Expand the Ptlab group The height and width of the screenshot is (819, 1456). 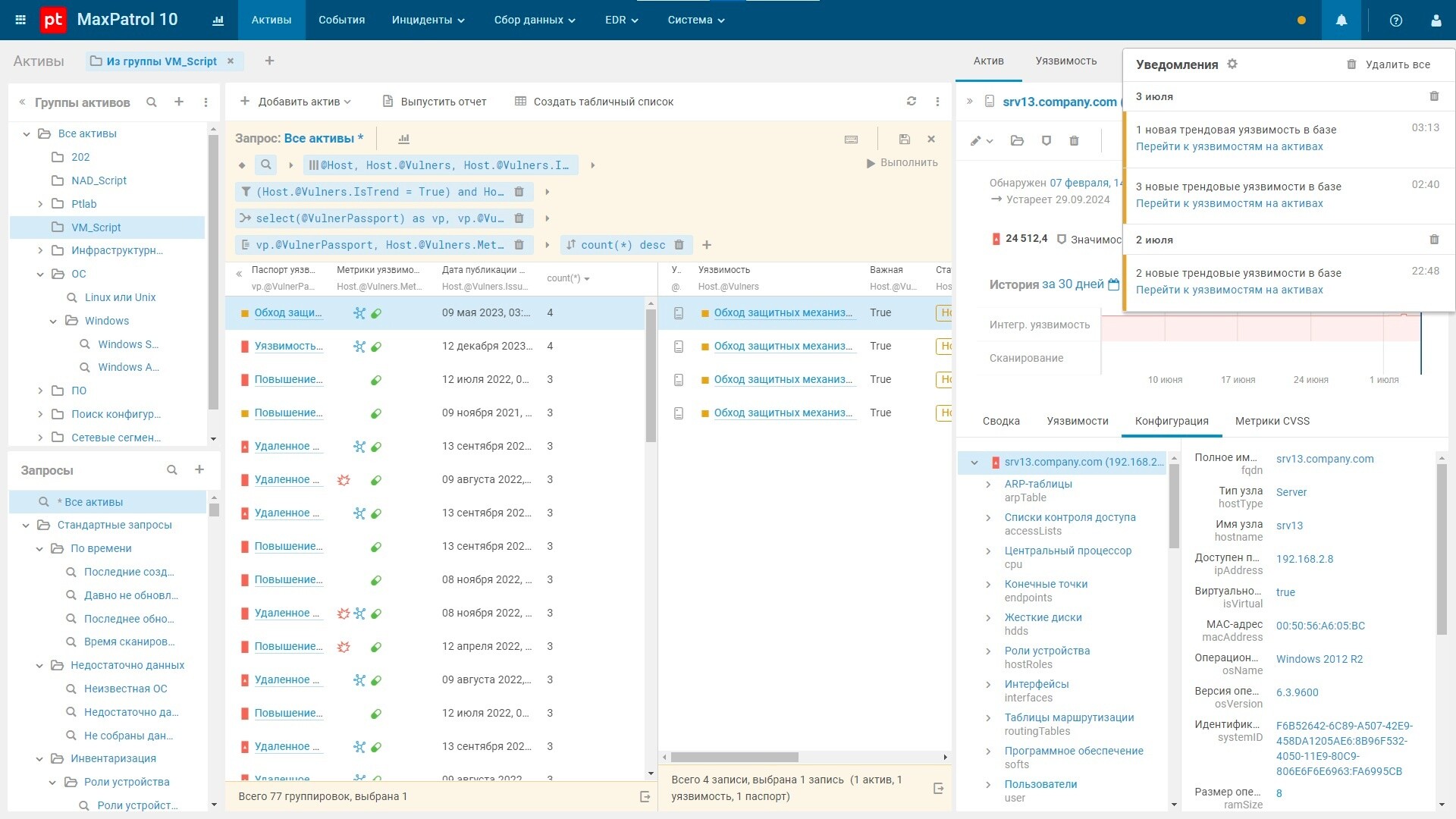(x=40, y=204)
